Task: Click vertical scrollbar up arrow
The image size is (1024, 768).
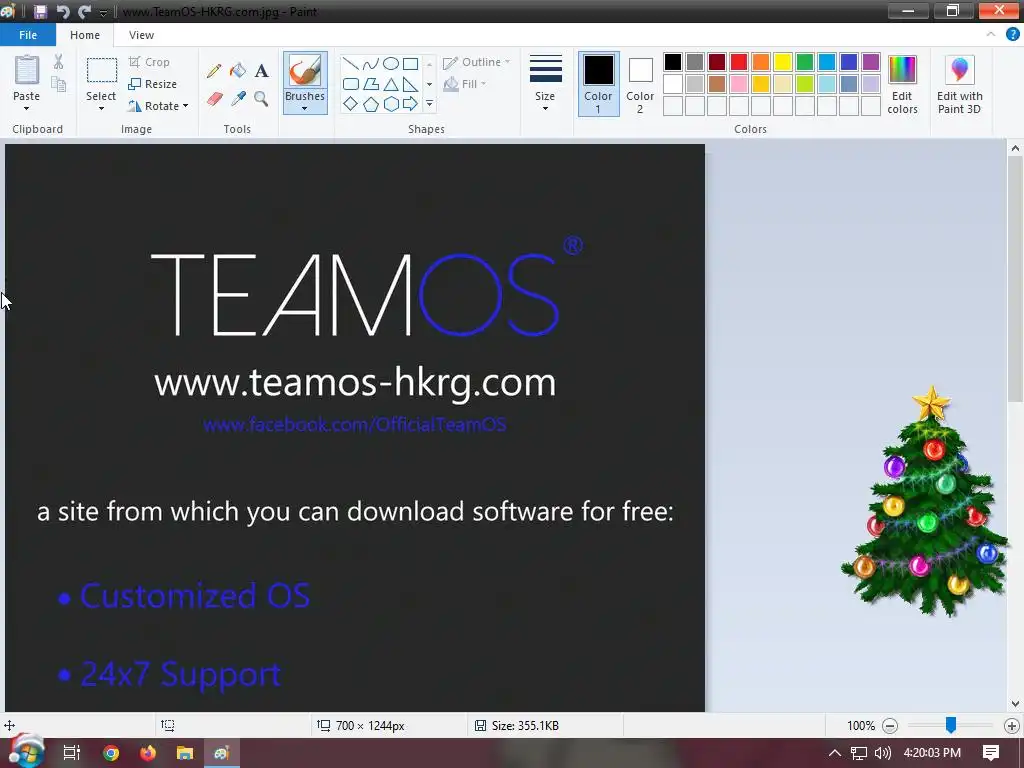Action: pyautogui.click(x=1015, y=148)
